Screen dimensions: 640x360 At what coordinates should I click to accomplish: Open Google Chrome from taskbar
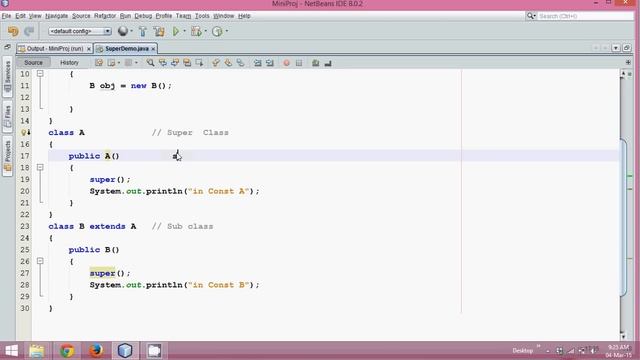click(x=67, y=350)
